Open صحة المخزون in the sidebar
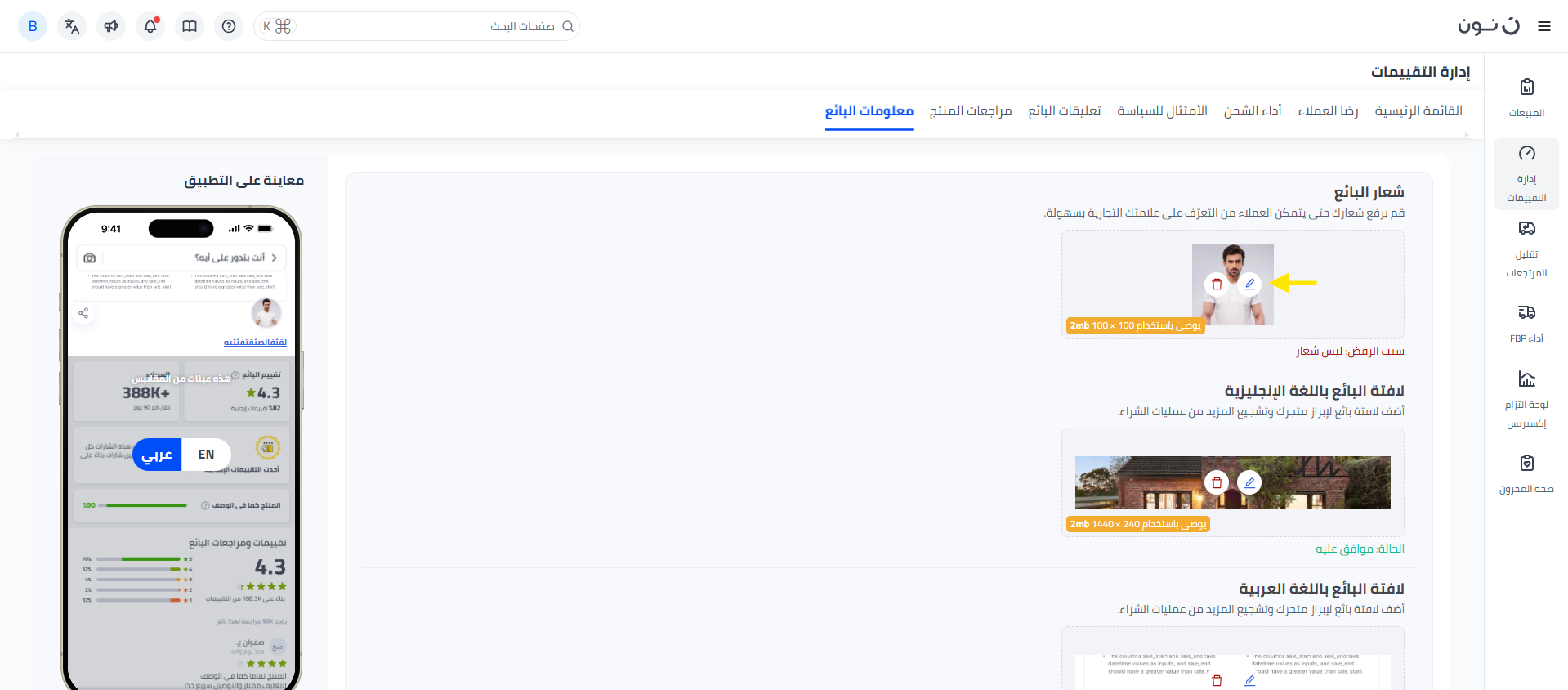The height and width of the screenshot is (690, 1568). click(1526, 473)
